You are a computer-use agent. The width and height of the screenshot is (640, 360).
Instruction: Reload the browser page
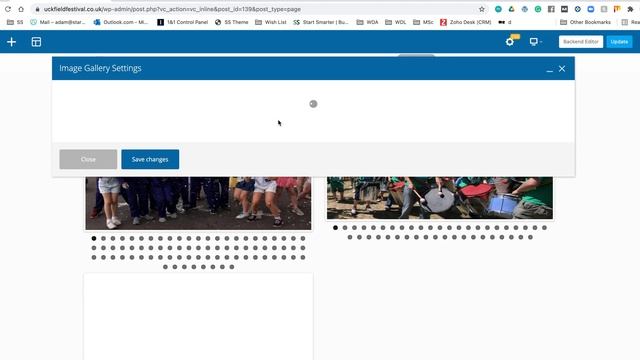tap(8, 9)
